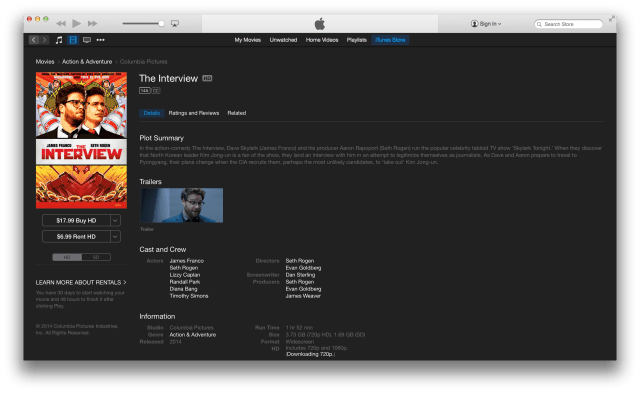Adjust the volume slider knob
The width and height of the screenshot is (640, 393).
click(x=161, y=24)
